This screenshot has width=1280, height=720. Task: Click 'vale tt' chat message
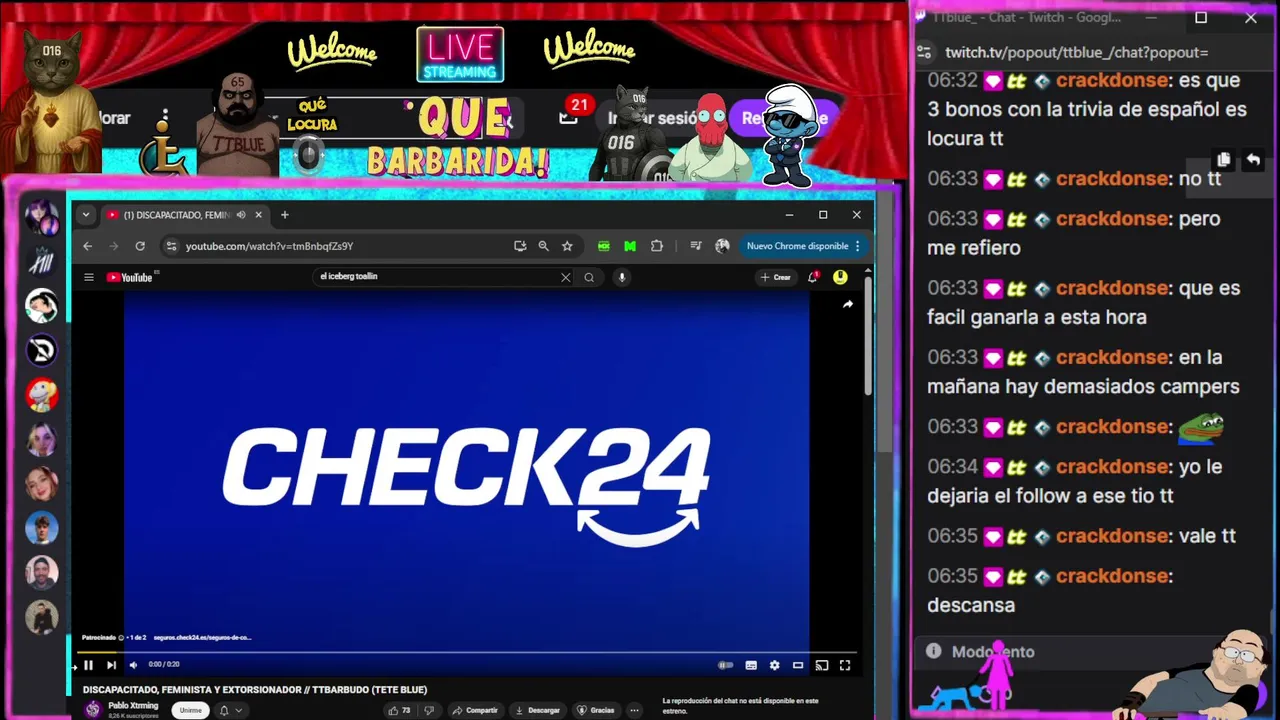tap(1207, 536)
